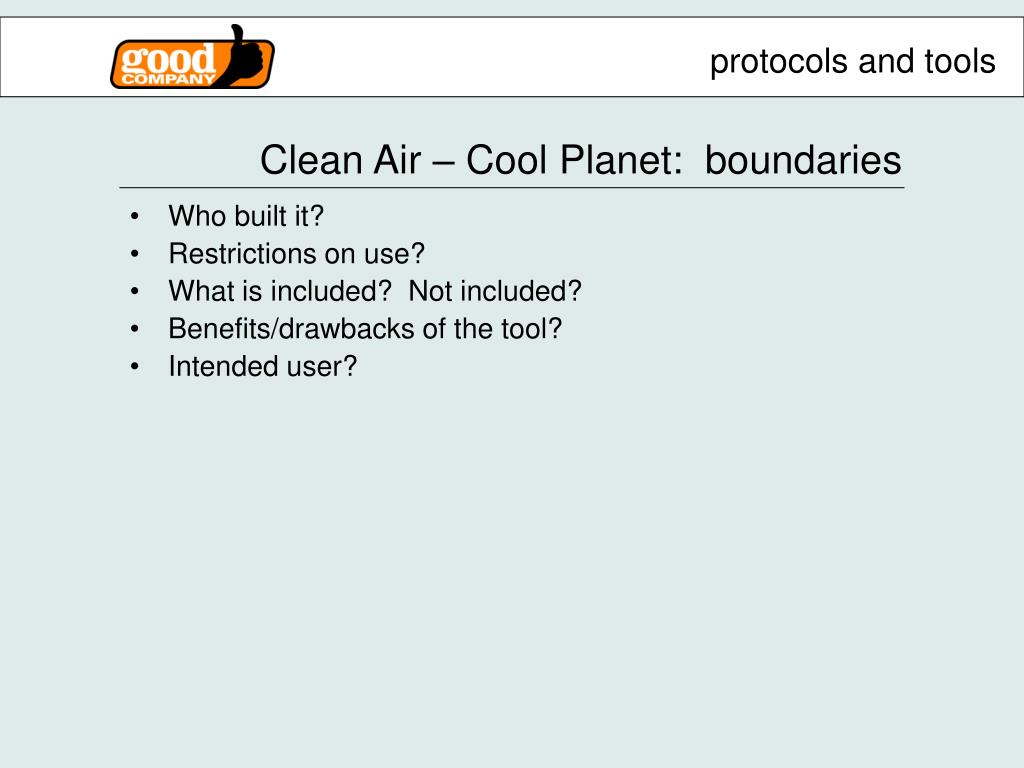Select the "Who built it?" line

click(x=246, y=216)
